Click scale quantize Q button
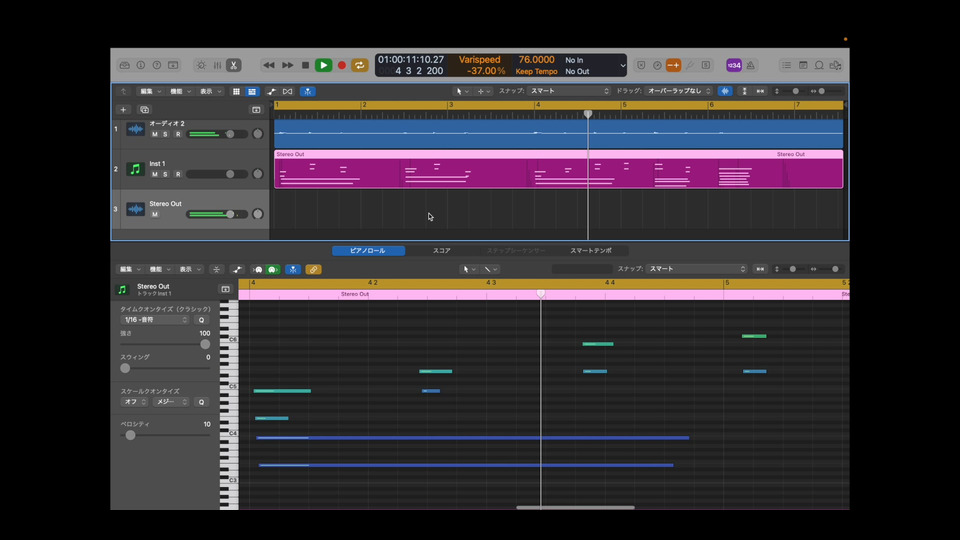The image size is (960, 540). (x=201, y=402)
